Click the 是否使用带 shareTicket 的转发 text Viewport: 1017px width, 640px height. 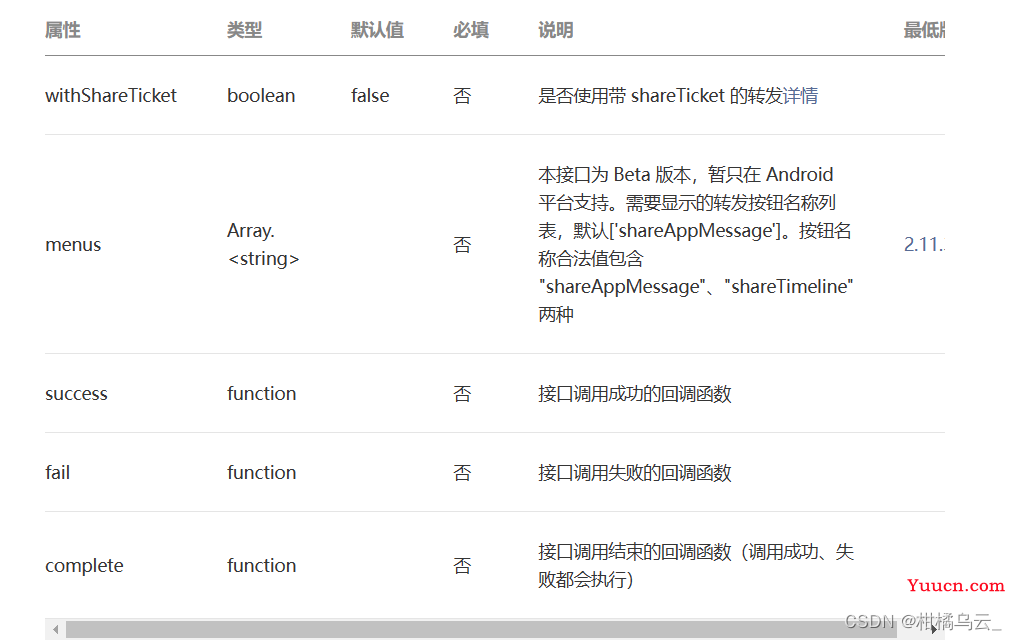[x=660, y=96]
